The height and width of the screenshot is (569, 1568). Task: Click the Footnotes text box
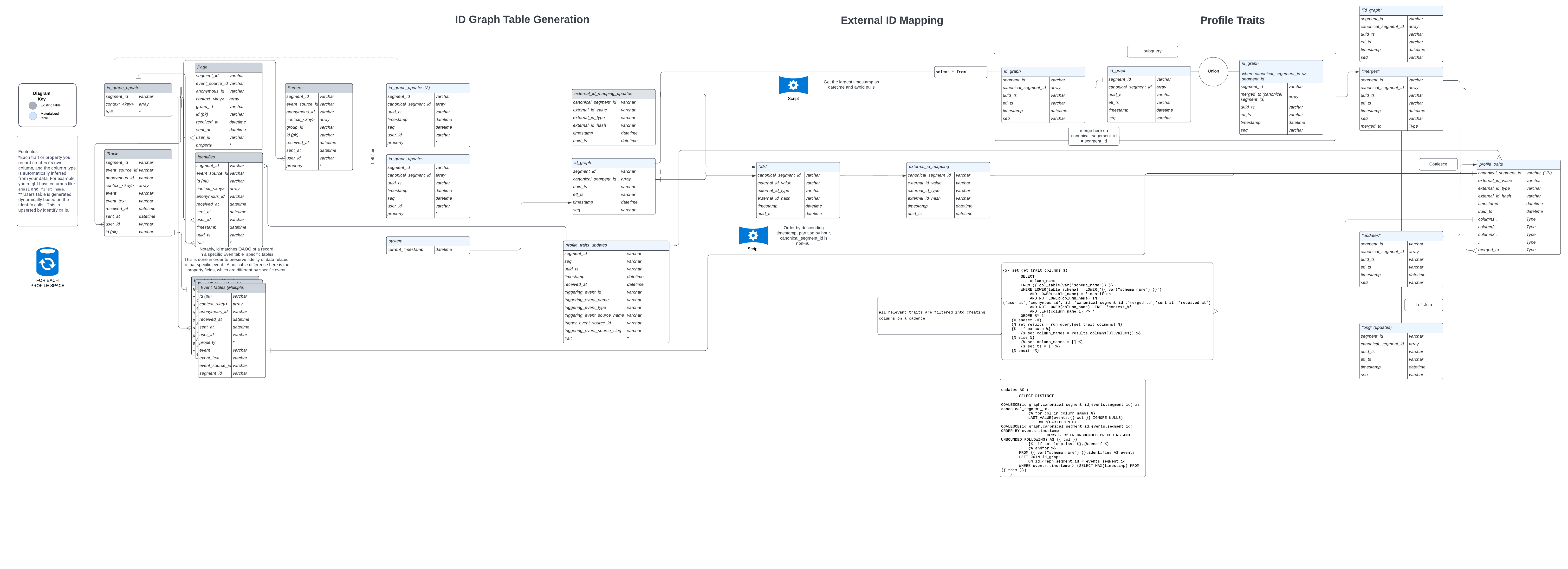pyautogui.click(x=47, y=181)
